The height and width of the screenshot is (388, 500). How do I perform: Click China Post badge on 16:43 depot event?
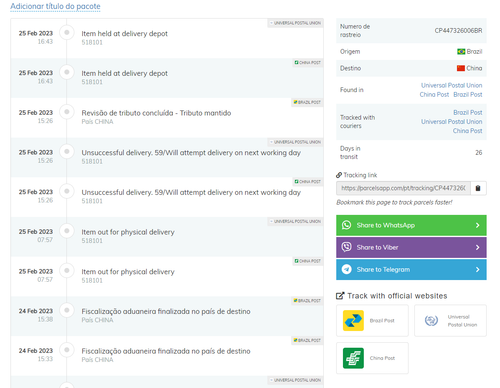click(x=308, y=63)
